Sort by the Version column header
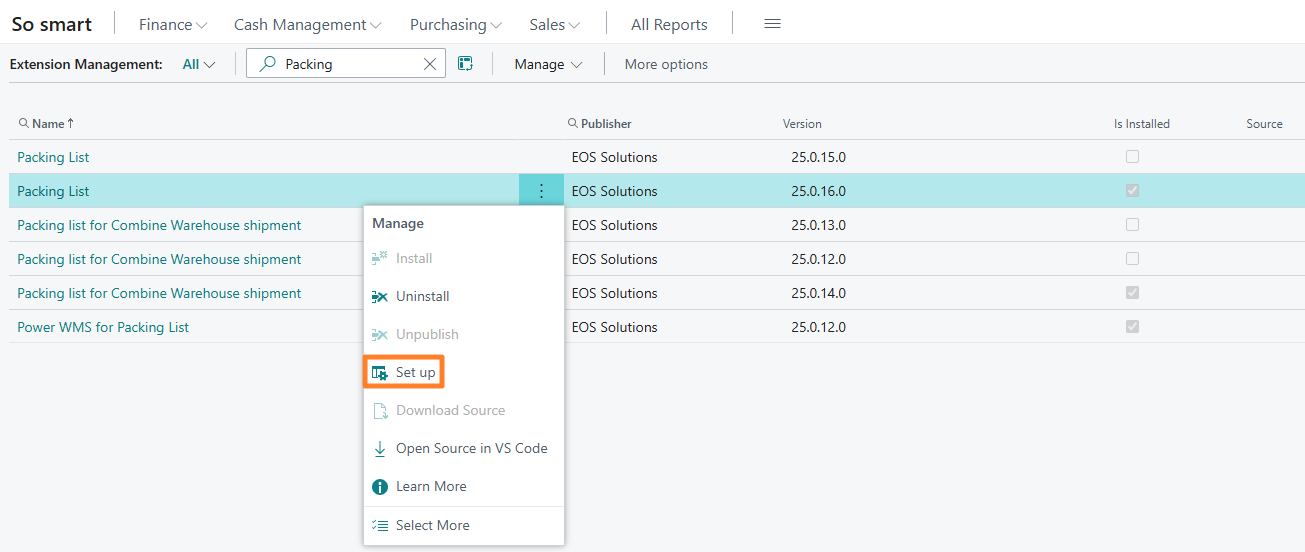Viewport: 1305px width, 552px height. [802, 124]
